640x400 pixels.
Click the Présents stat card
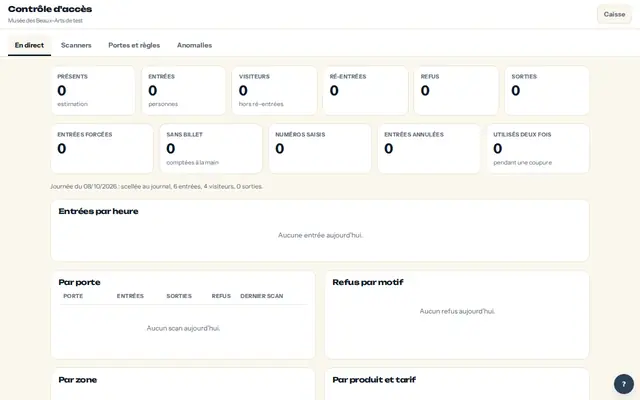[x=93, y=90]
